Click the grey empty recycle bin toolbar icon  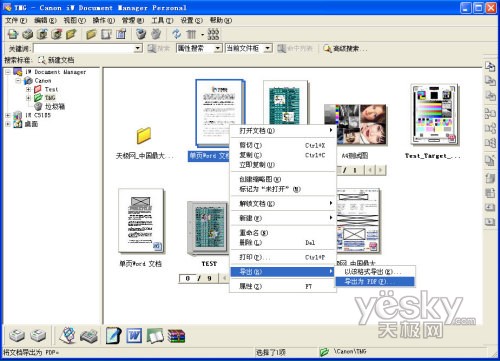[156, 34]
